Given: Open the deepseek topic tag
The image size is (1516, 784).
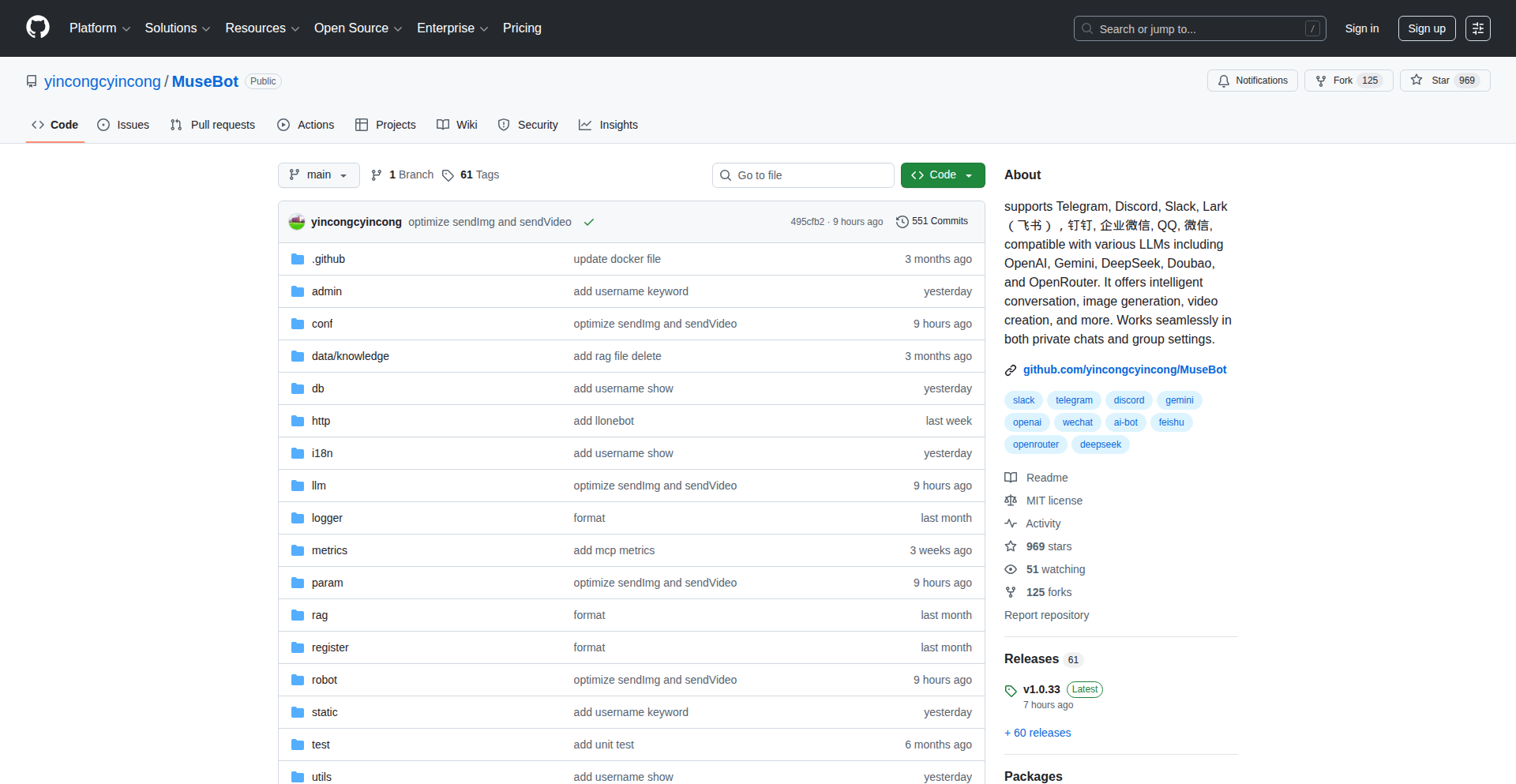Looking at the screenshot, I should click(1100, 445).
